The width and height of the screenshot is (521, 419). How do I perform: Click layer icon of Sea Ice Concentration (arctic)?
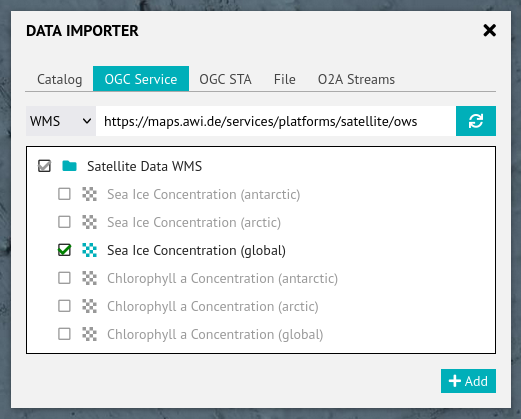point(89,222)
